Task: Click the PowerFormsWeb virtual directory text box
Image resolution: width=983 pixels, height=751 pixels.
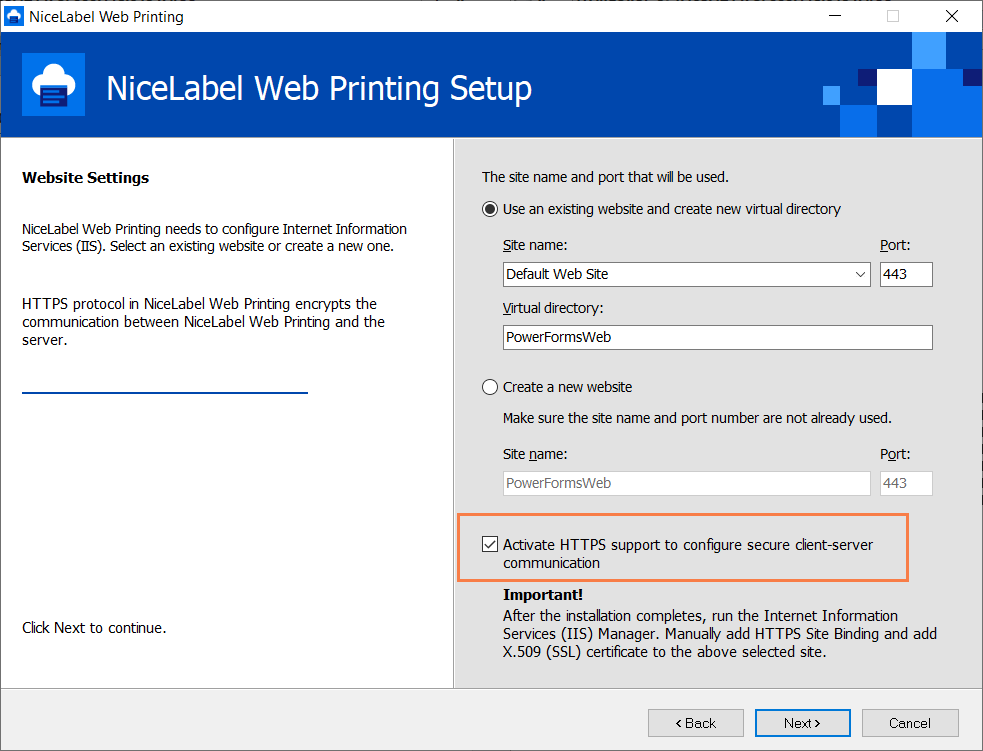Action: 716,337
